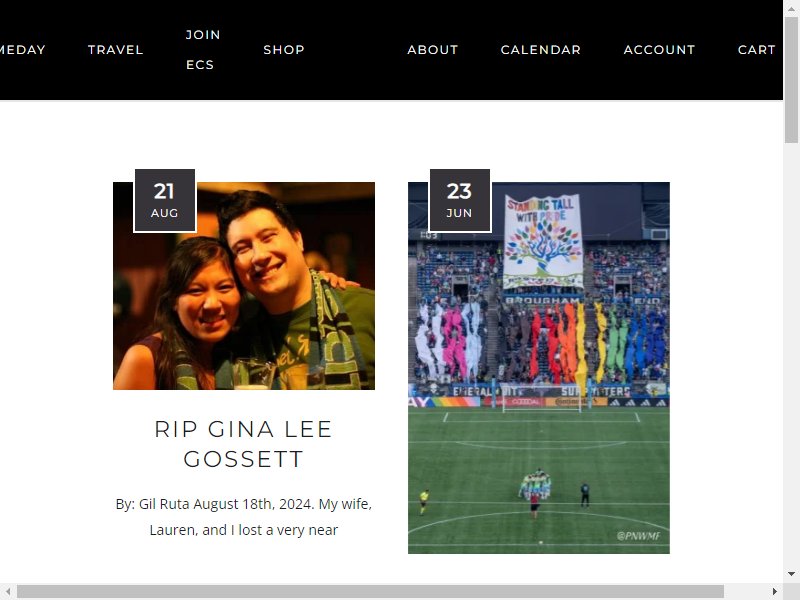This screenshot has height=600, width=800.
Task: Go to the Shop page
Action: tap(284, 49)
